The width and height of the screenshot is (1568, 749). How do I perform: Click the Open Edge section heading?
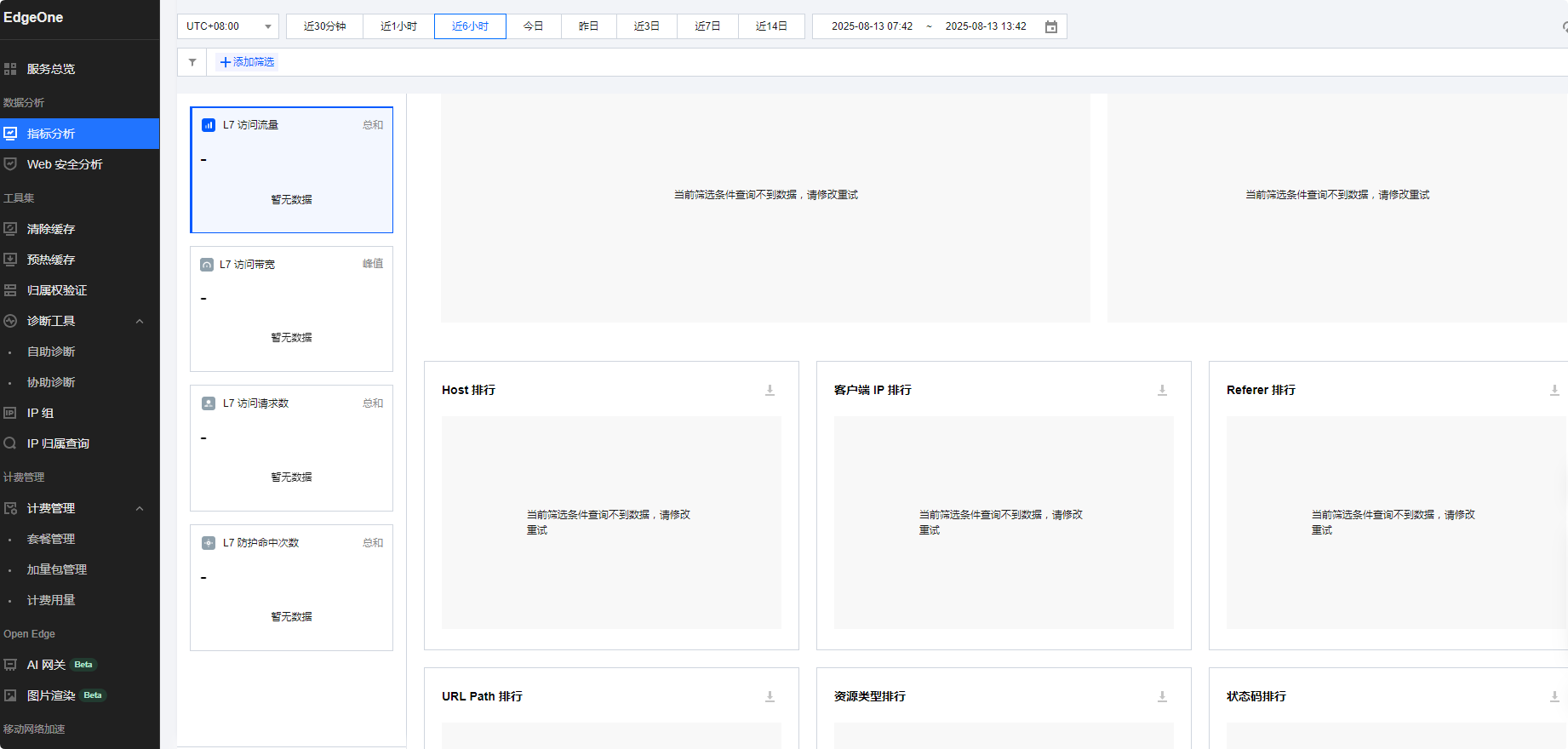(29, 634)
